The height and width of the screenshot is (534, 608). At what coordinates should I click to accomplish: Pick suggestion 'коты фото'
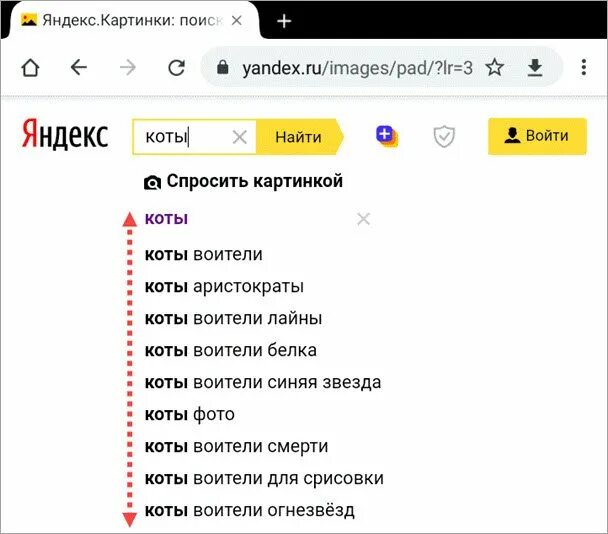click(x=190, y=414)
